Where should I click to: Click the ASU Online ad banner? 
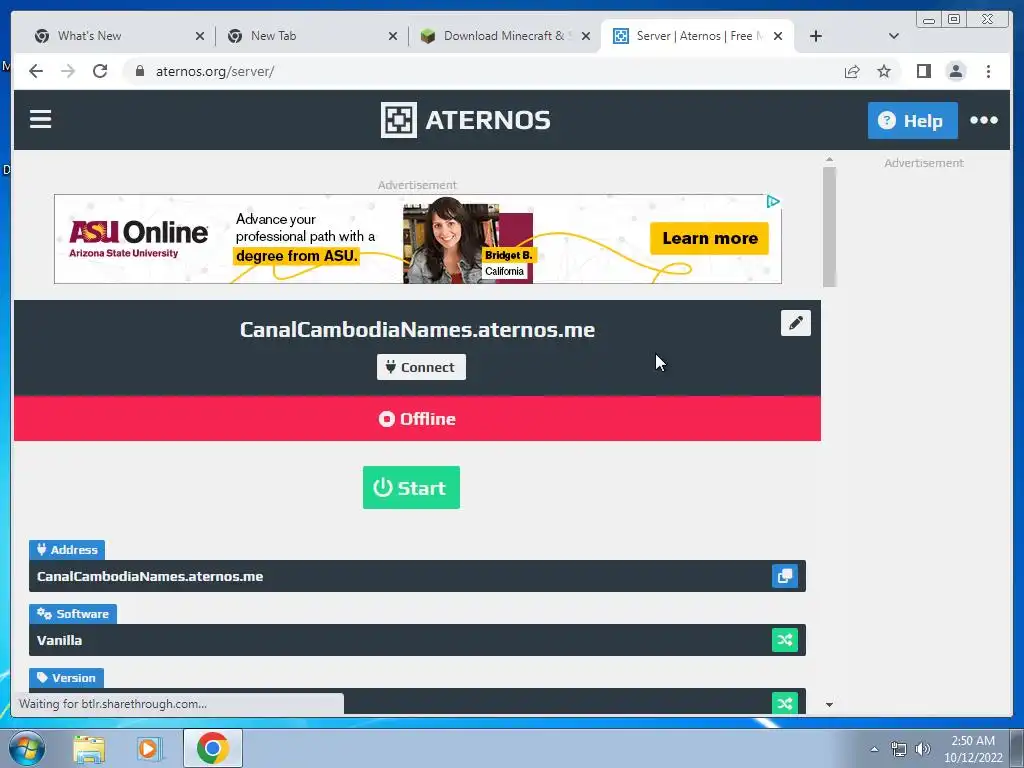point(417,239)
